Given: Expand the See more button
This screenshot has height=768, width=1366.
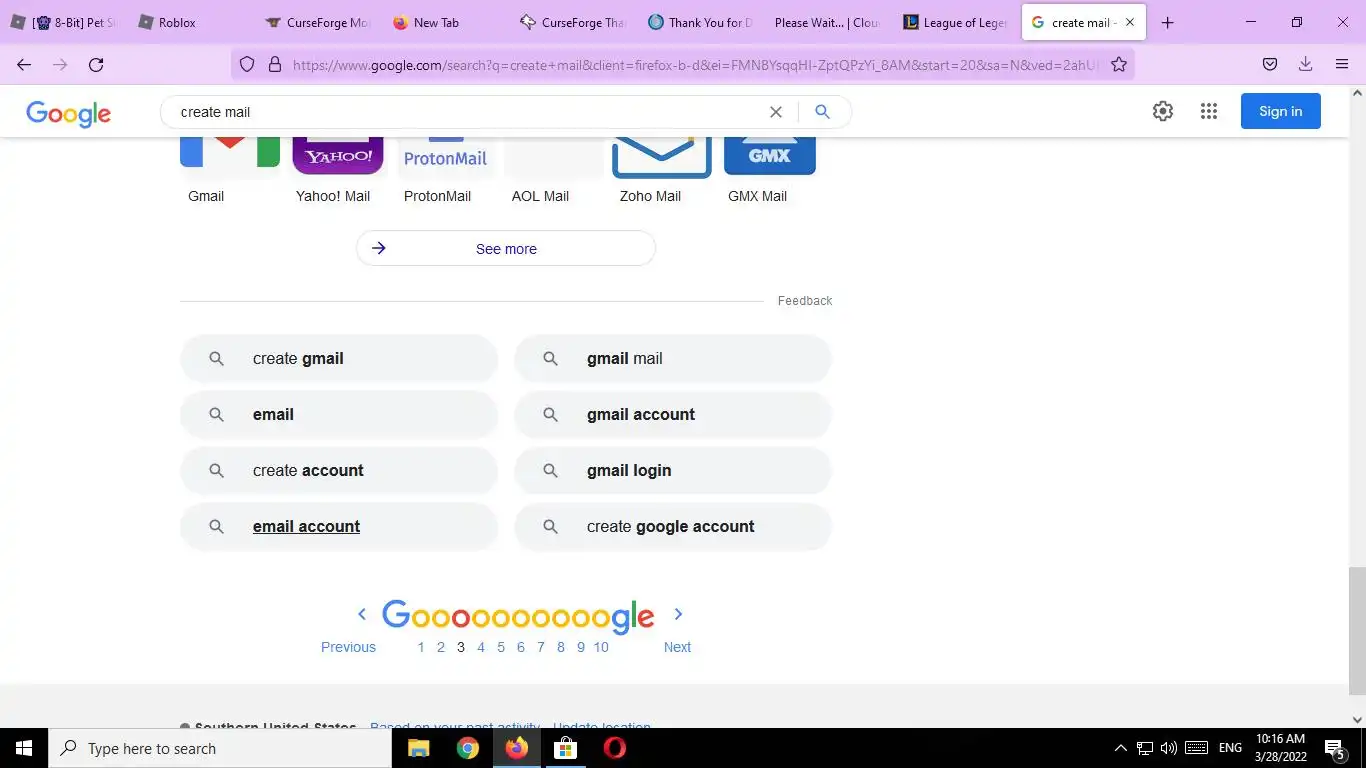Looking at the screenshot, I should (506, 248).
